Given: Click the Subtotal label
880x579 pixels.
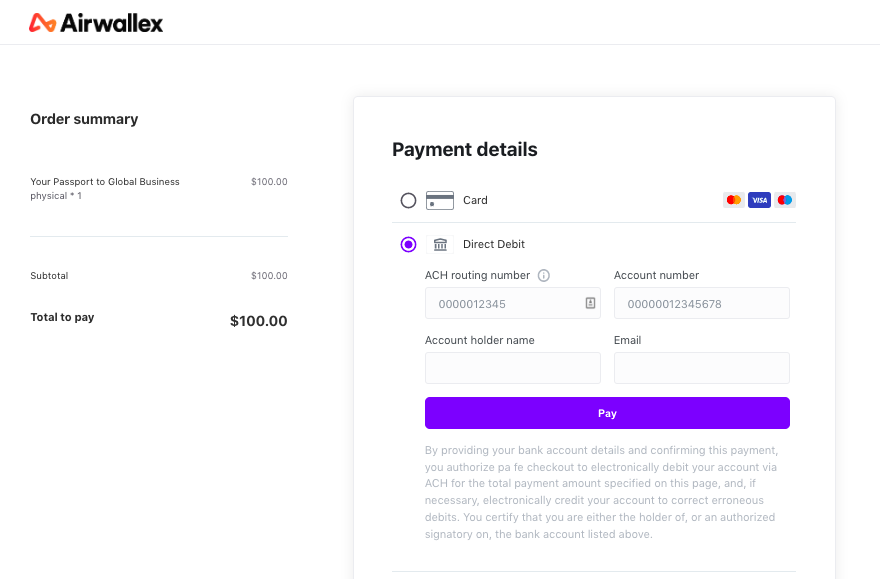Looking at the screenshot, I should pyautogui.click(x=49, y=276).
